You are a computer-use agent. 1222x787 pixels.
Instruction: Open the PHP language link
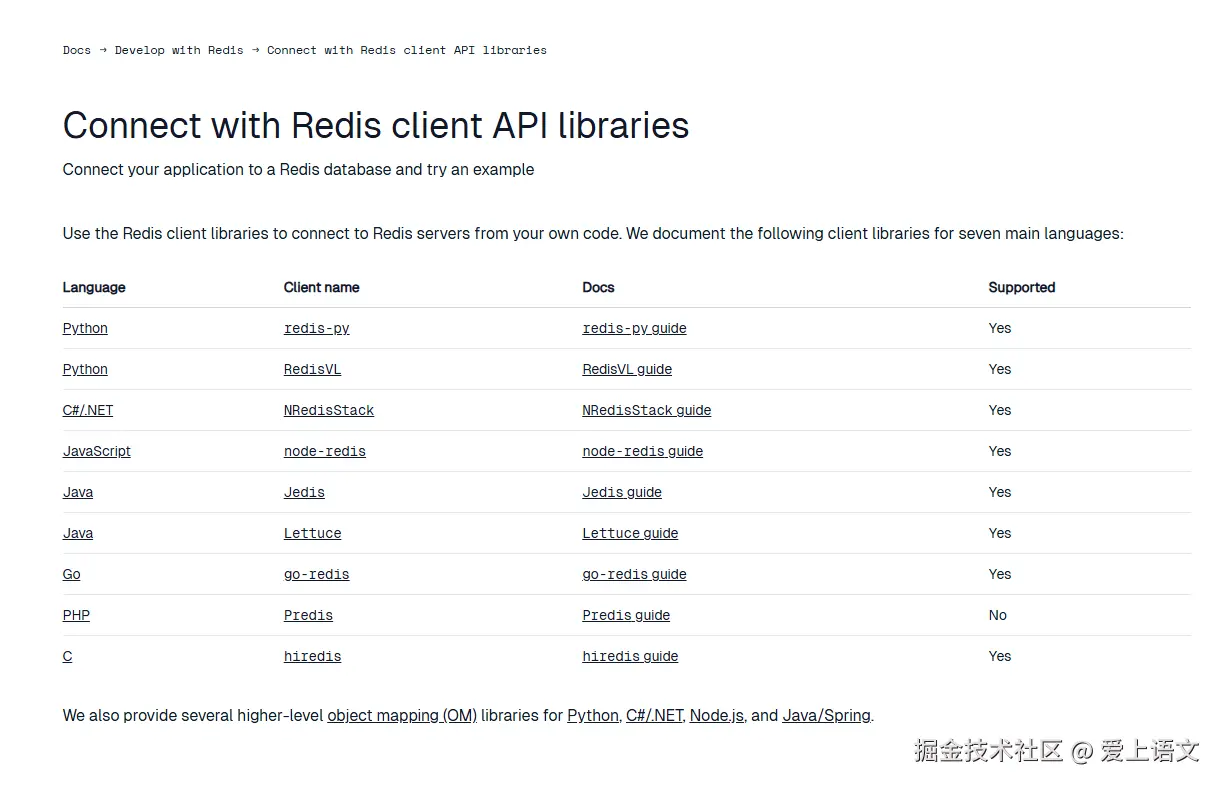[76, 615]
